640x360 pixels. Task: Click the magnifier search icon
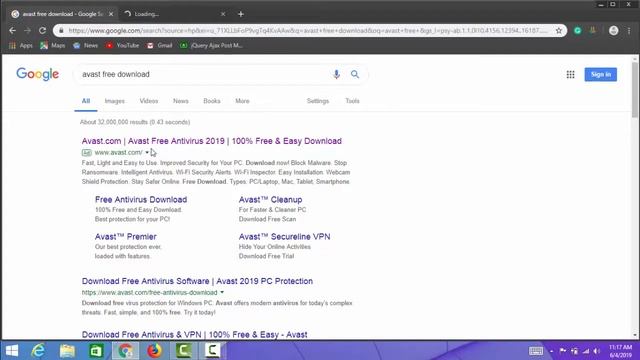(355, 74)
